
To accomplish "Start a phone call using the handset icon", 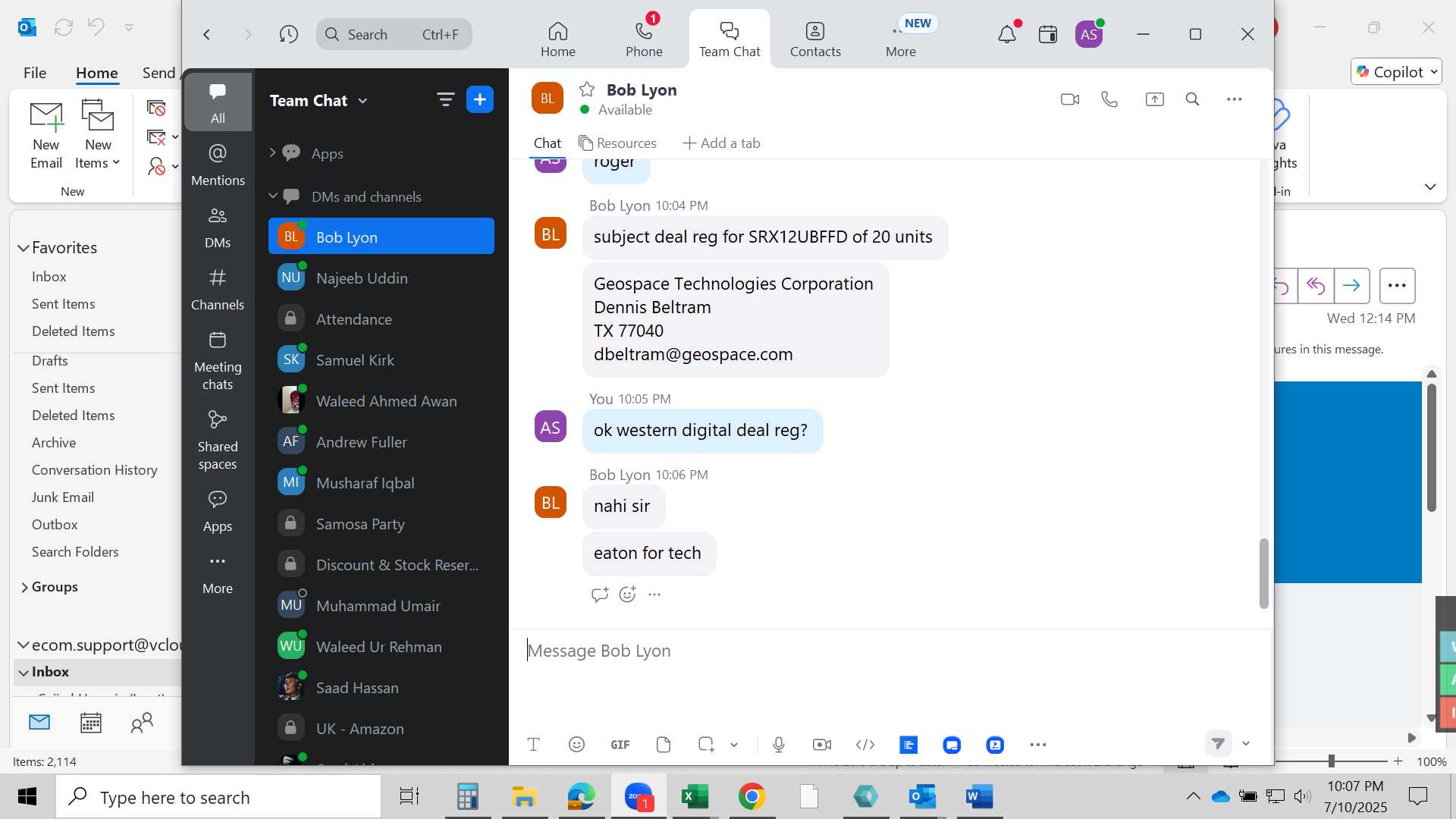I will pyautogui.click(x=1109, y=99).
